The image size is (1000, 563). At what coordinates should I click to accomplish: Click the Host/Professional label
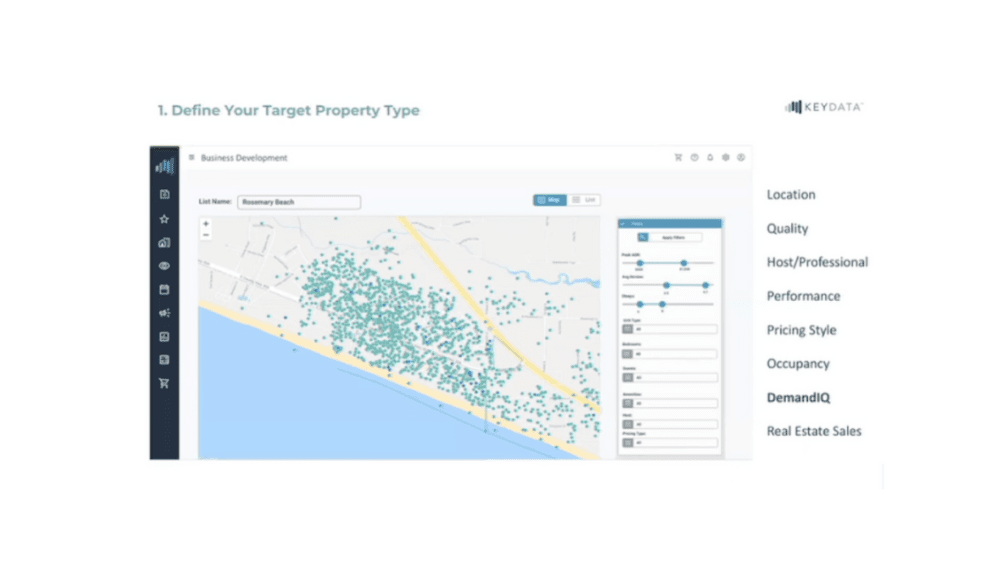click(817, 262)
